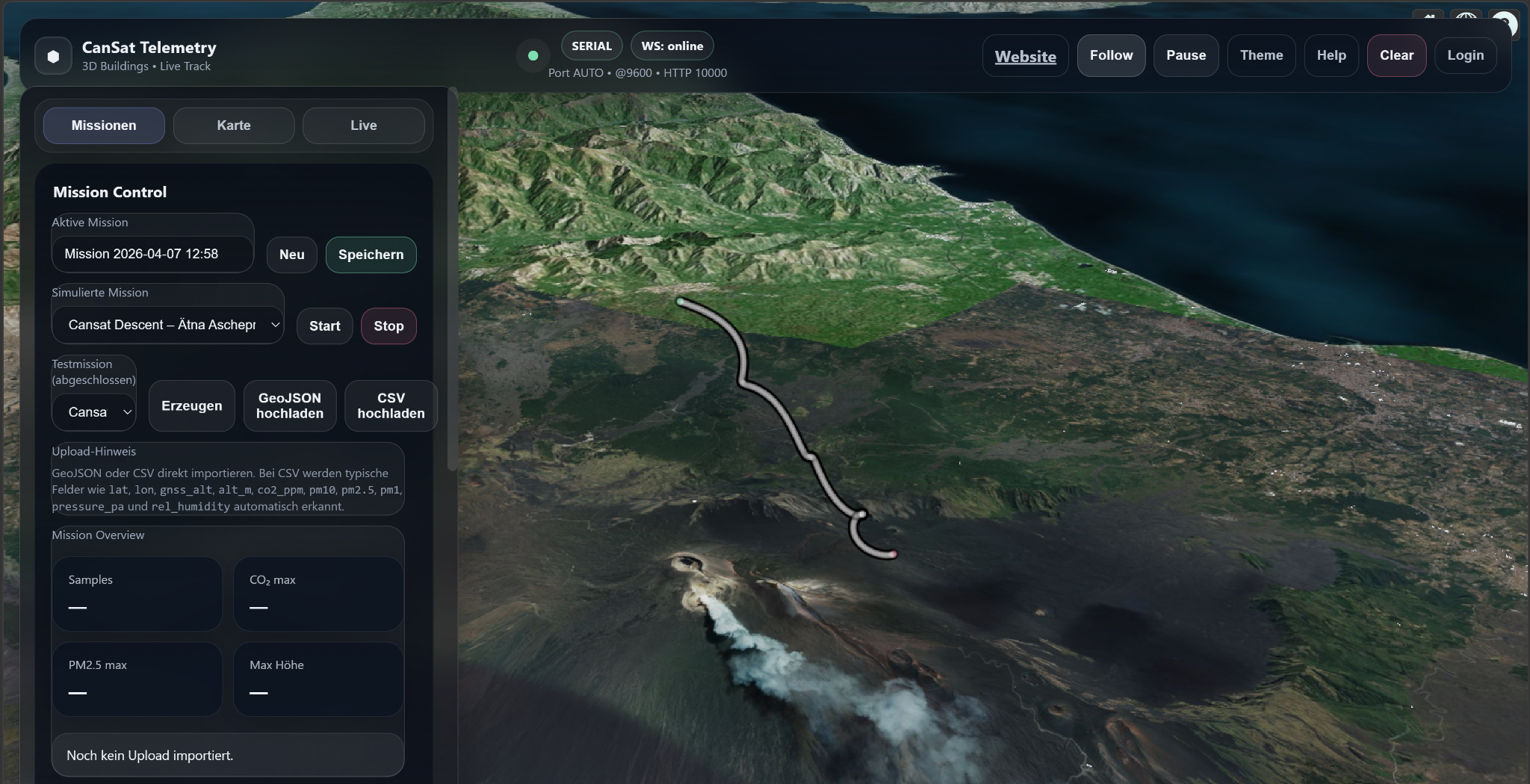Open the Simulierte Mission dropdown
Viewport: 1530px width, 784px height.
point(167,325)
